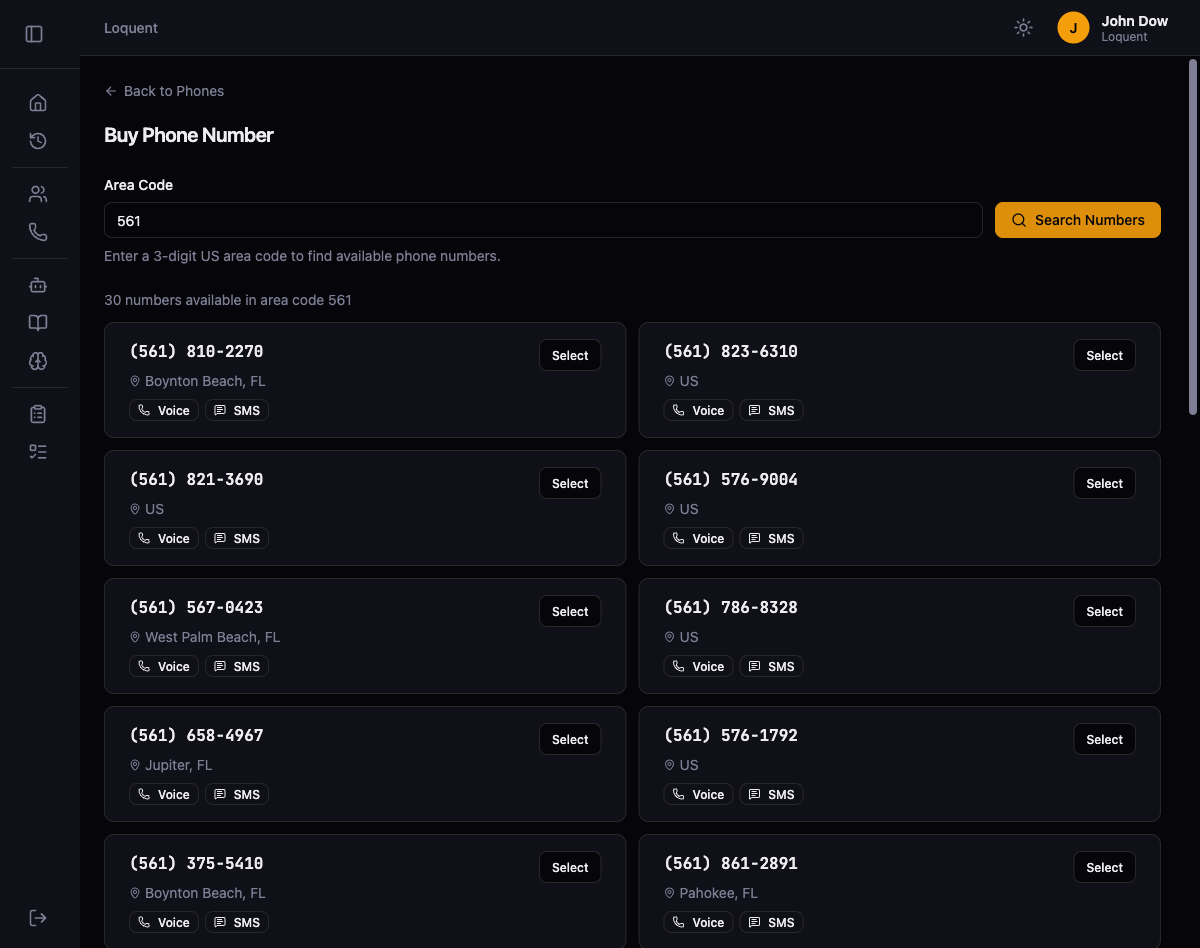This screenshot has height=948, width=1200.
Task: Open the book knowledge icon
Action: point(38,323)
